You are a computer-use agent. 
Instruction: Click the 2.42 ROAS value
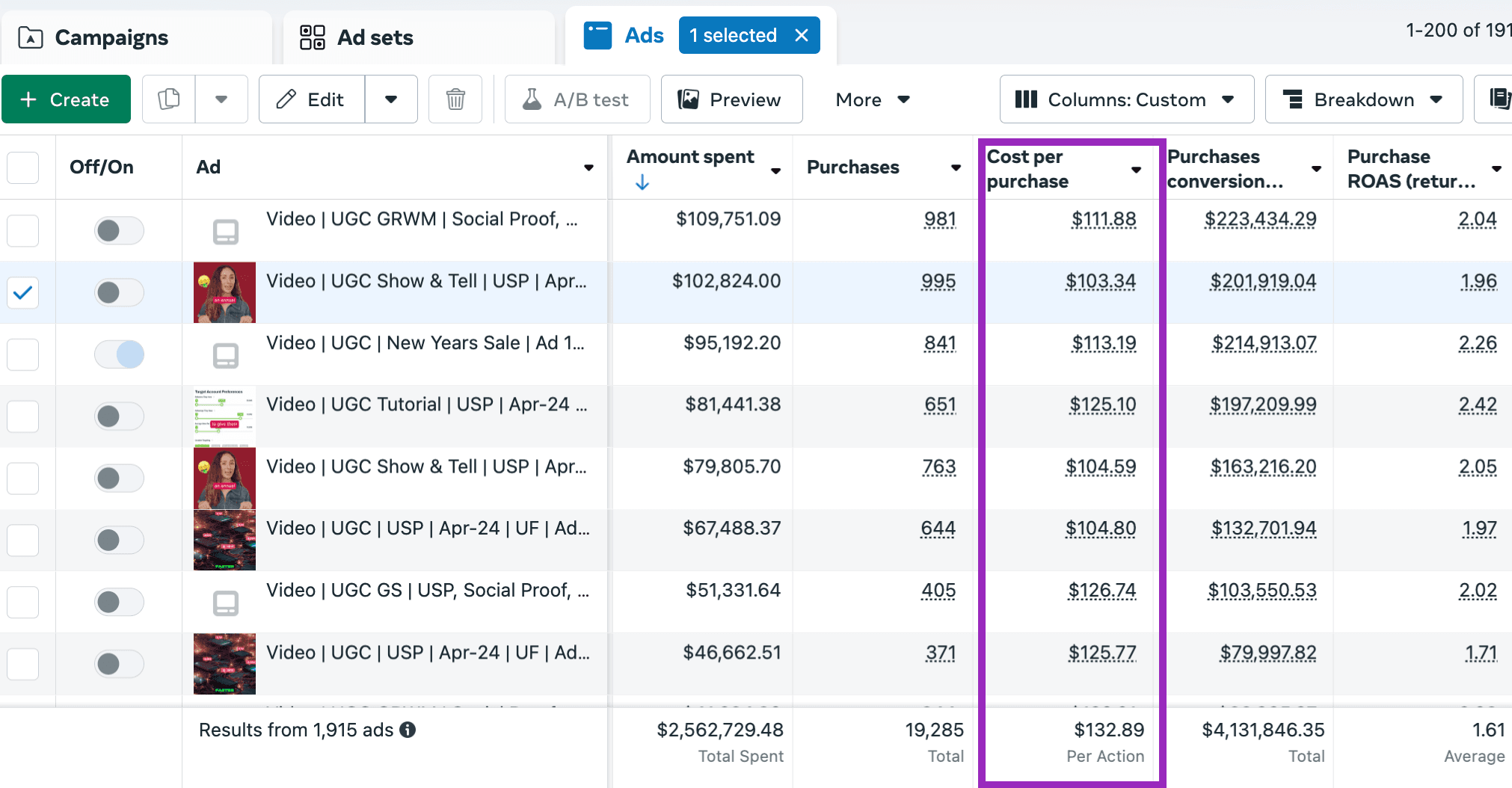point(1478,404)
